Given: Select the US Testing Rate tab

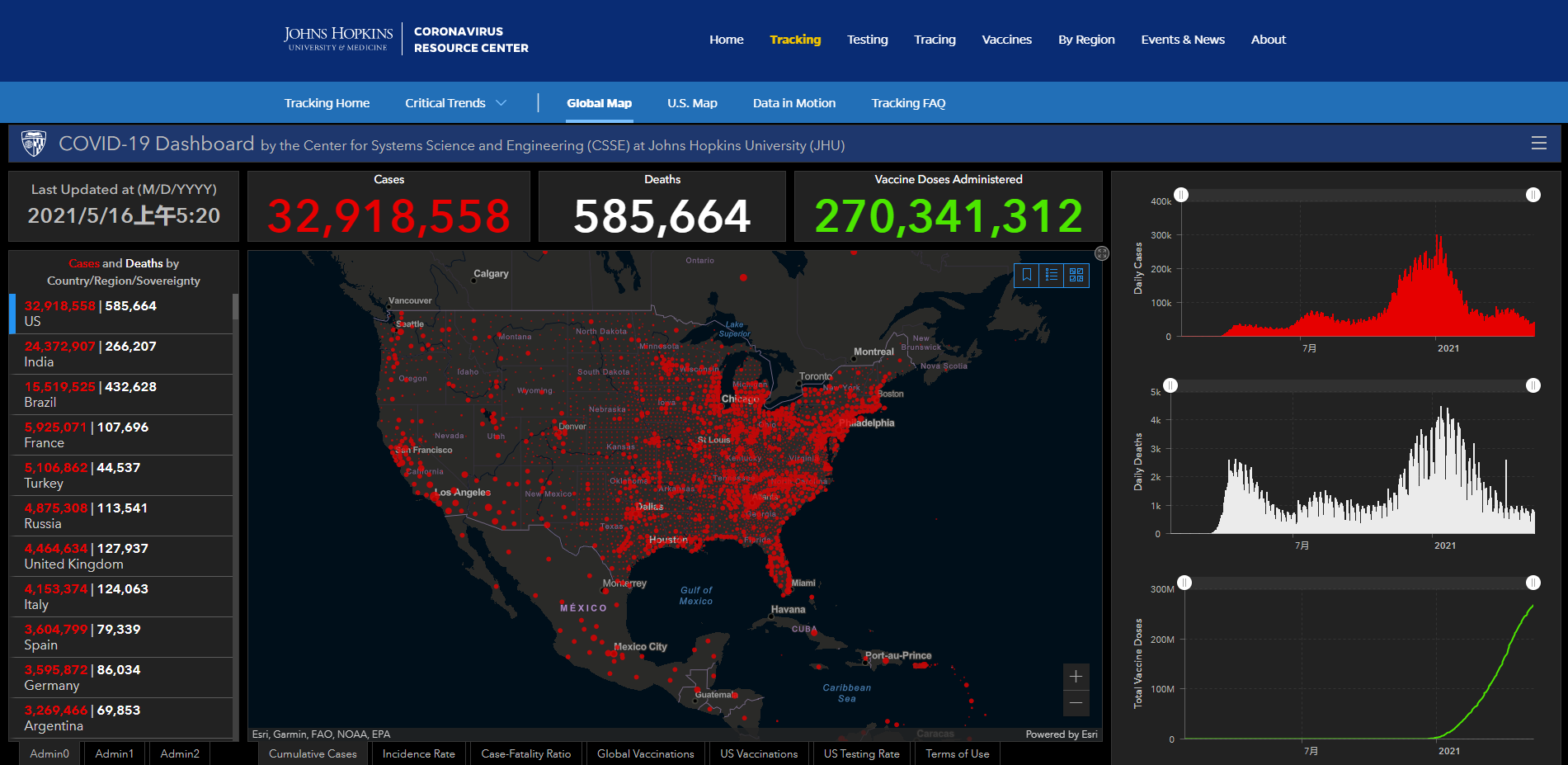Looking at the screenshot, I should click(x=862, y=753).
